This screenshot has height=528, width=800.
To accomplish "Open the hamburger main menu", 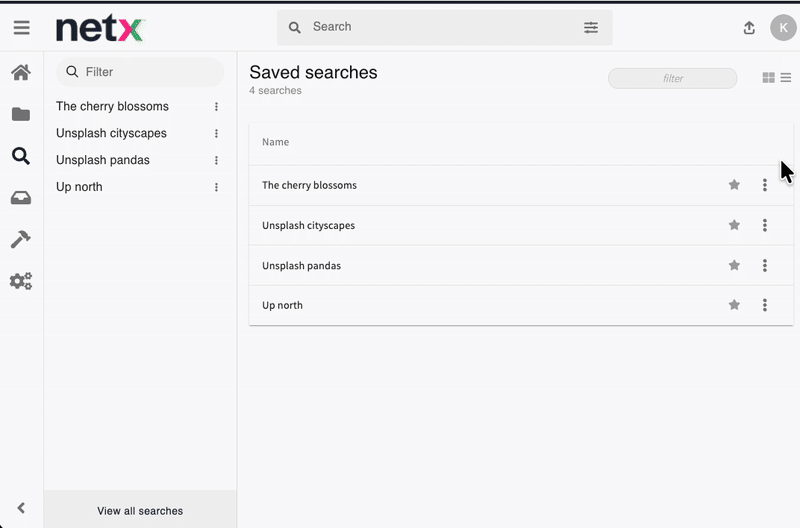I will tap(21, 28).
